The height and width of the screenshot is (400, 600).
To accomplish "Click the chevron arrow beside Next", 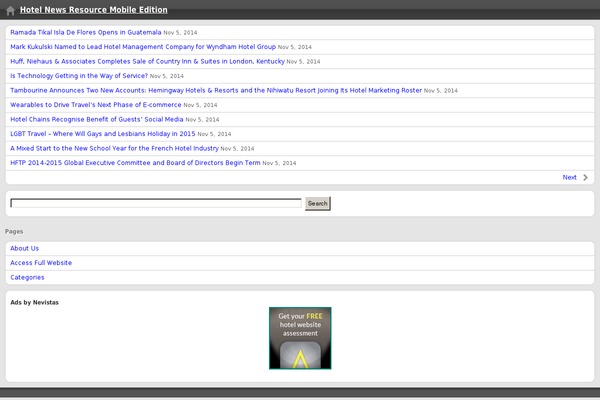I will coord(585,178).
